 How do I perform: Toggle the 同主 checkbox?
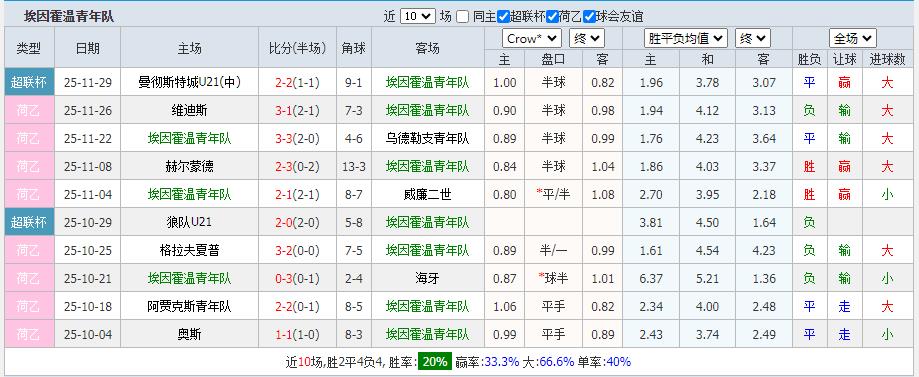462,16
